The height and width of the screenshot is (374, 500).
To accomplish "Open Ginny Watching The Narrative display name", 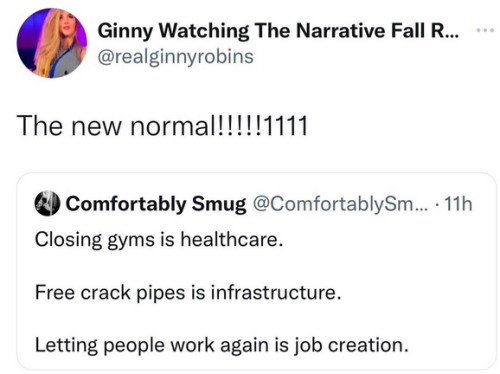I will 278,31.
